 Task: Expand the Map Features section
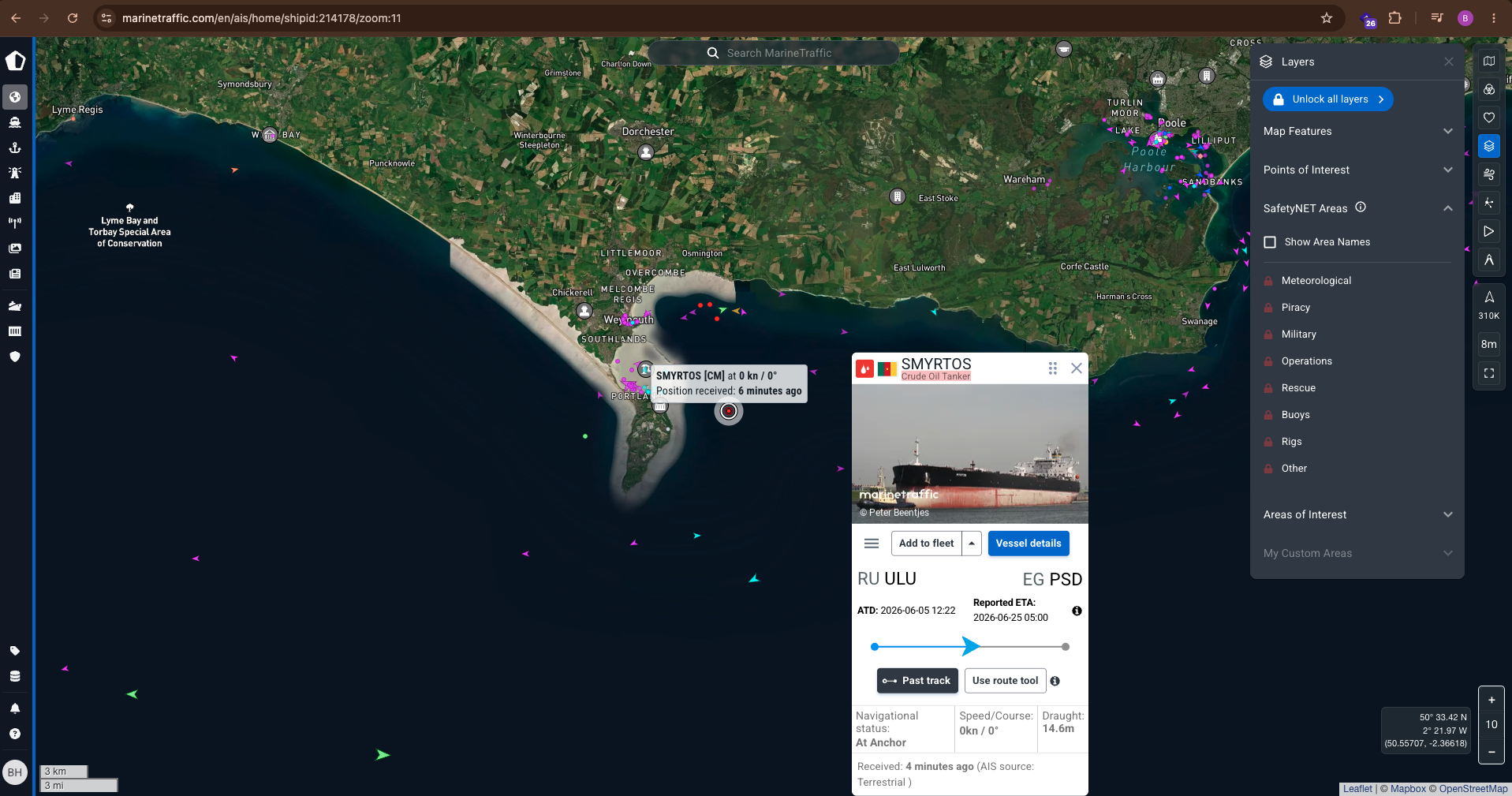click(1357, 131)
